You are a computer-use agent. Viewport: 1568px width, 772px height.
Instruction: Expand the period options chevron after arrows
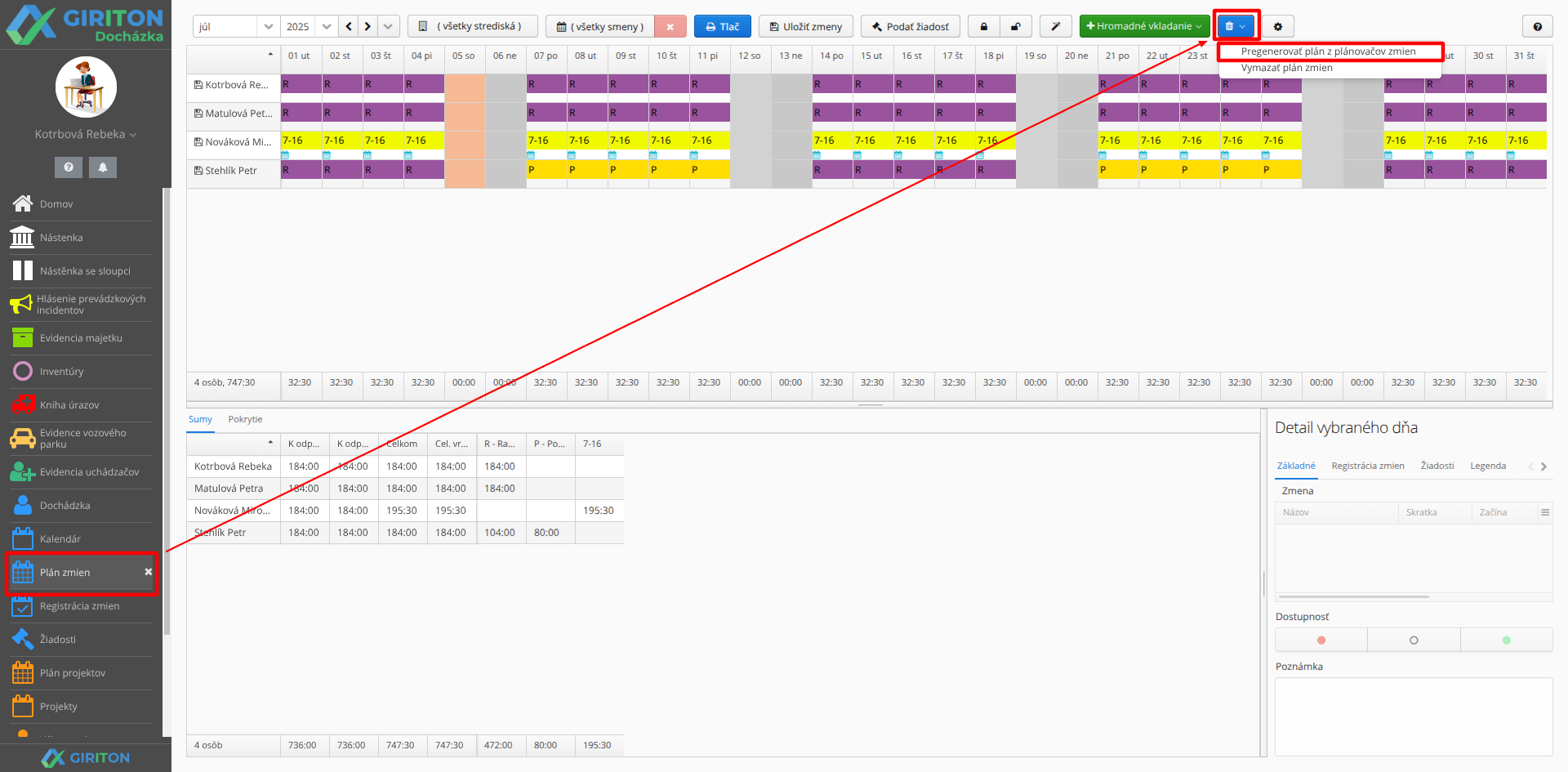[389, 26]
